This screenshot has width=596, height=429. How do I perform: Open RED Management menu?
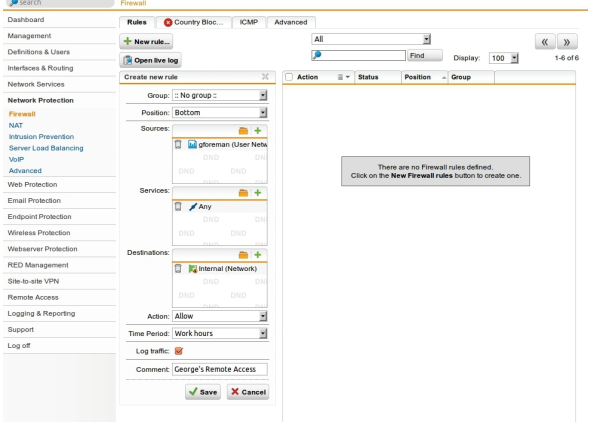tap(38, 265)
